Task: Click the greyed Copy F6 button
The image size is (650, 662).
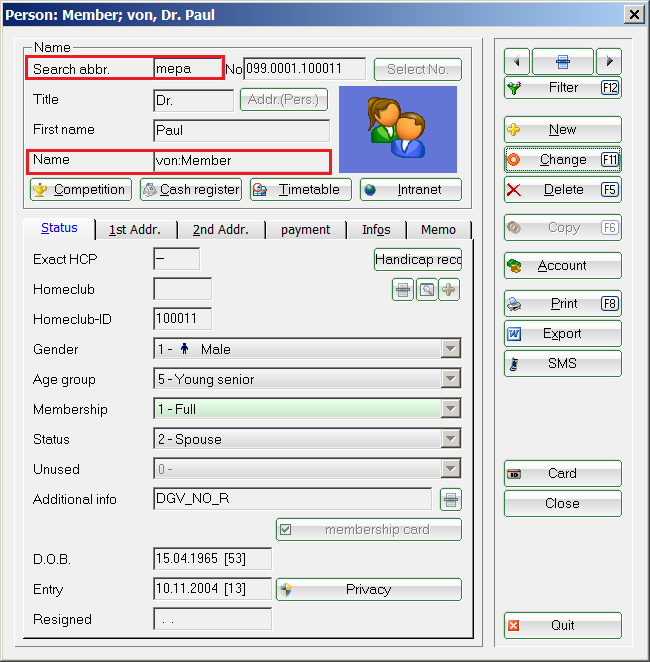Action: tap(563, 228)
